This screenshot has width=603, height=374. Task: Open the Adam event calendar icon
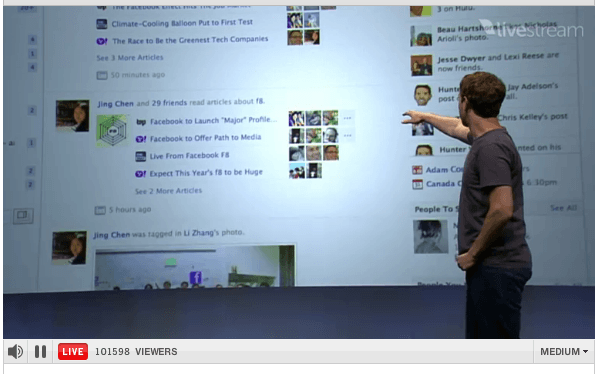pos(417,170)
